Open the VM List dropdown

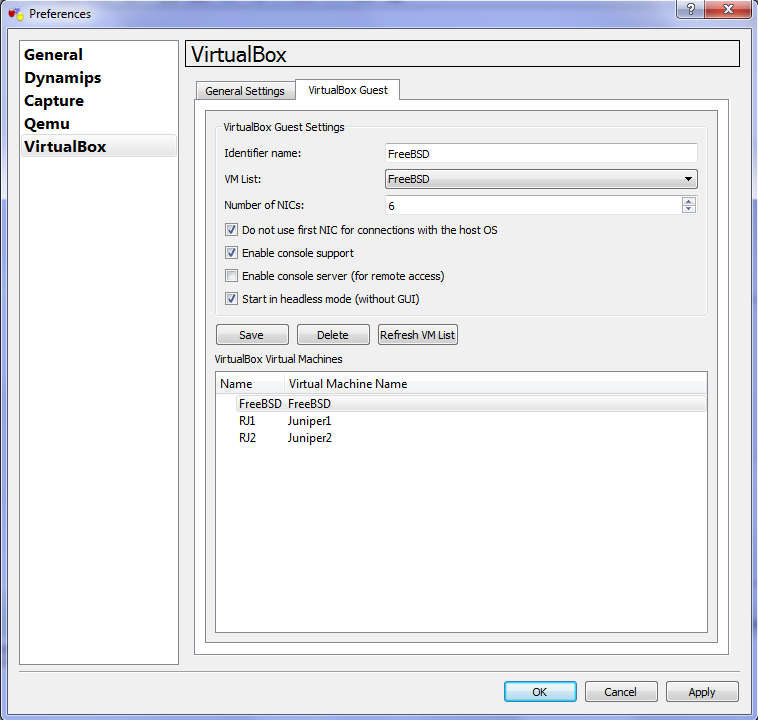click(541, 179)
